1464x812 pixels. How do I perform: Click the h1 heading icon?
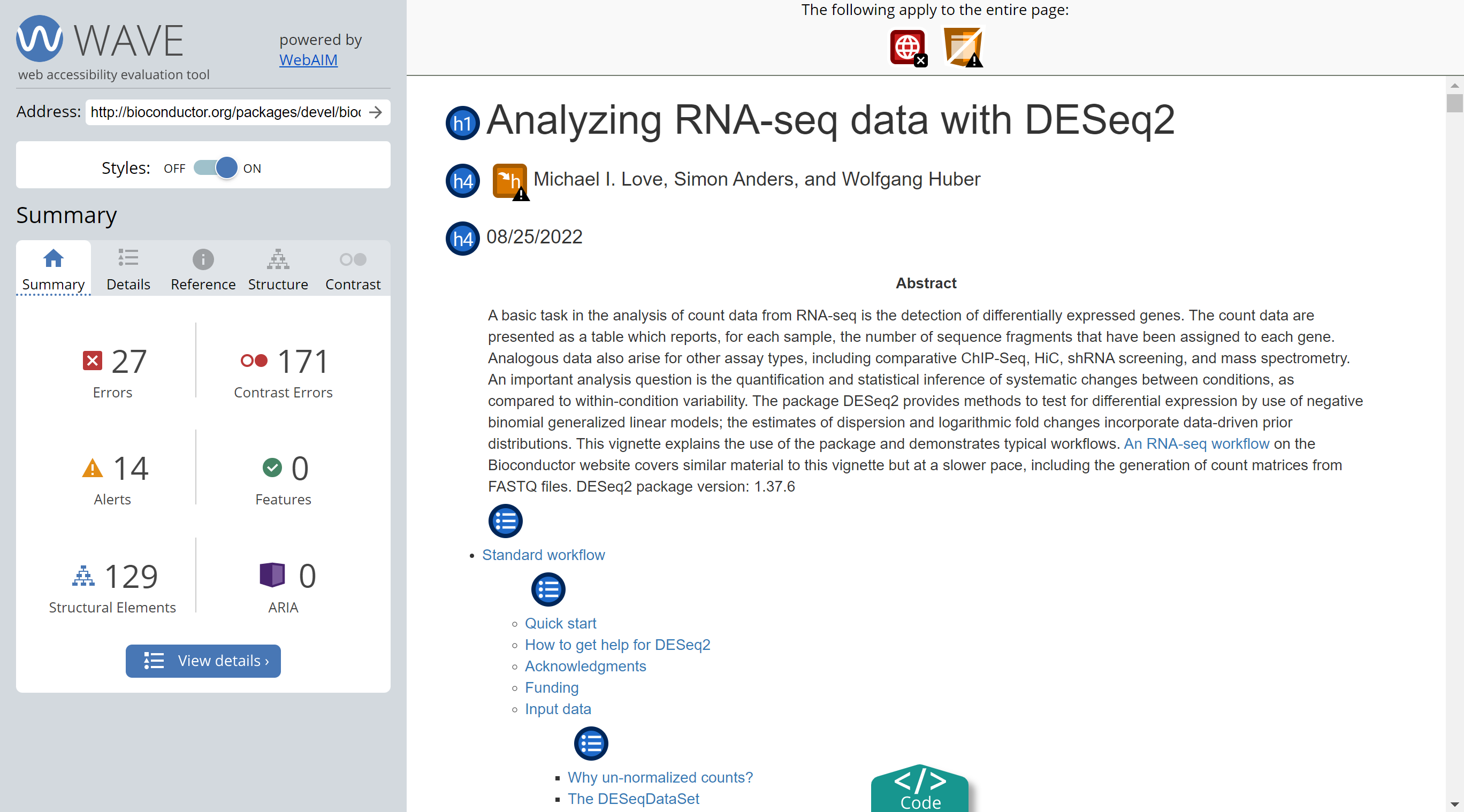pyautogui.click(x=462, y=122)
